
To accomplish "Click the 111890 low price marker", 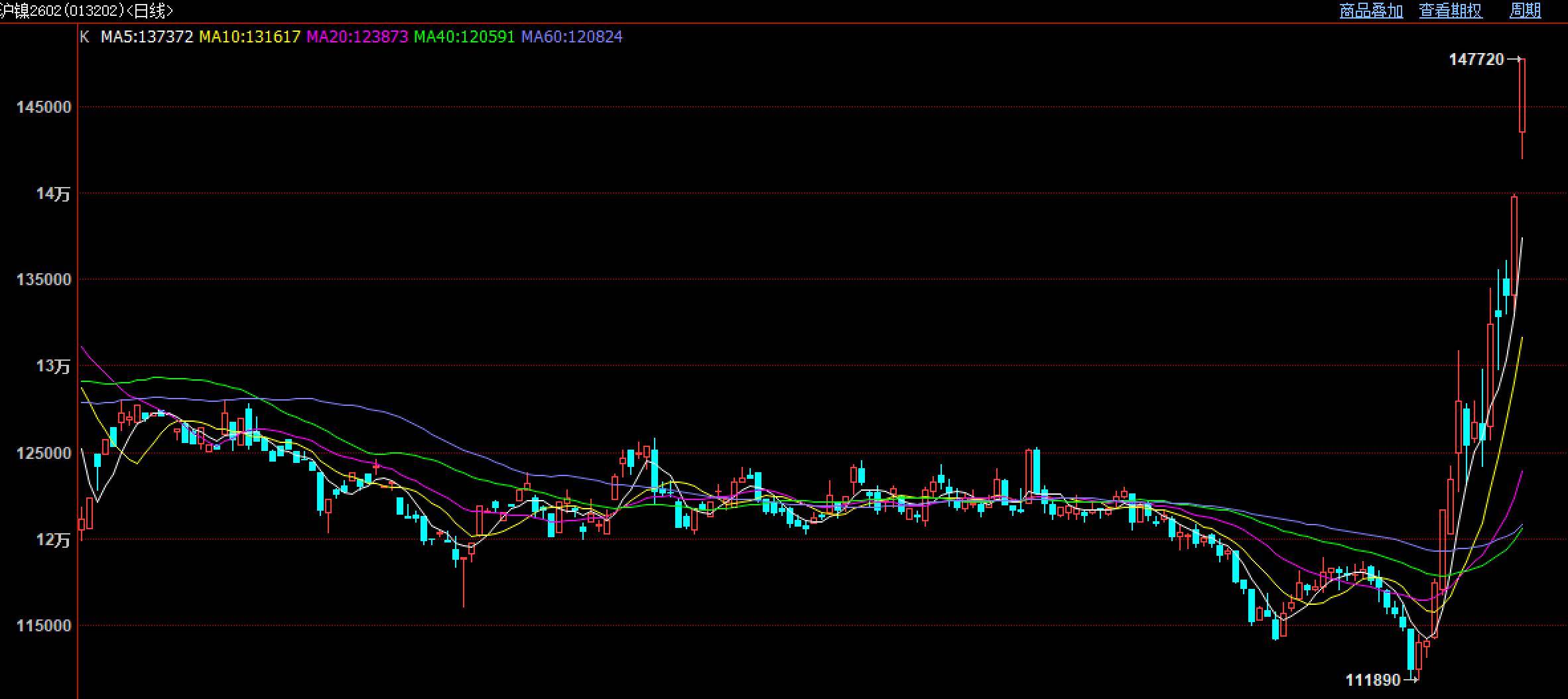I will tap(1372, 680).
